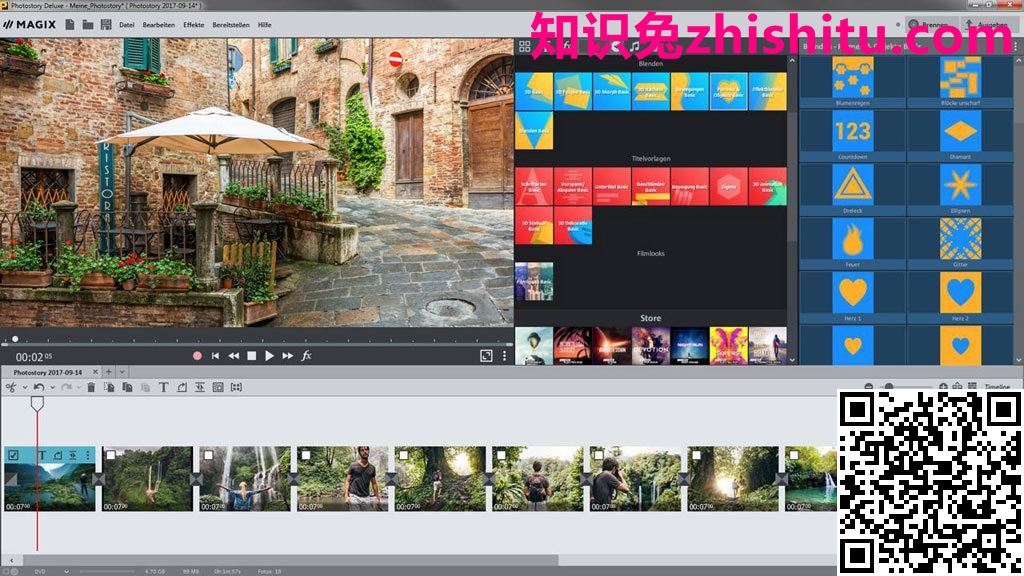Select the Blenden Basic tile
1024x576 pixels.
[534, 131]
